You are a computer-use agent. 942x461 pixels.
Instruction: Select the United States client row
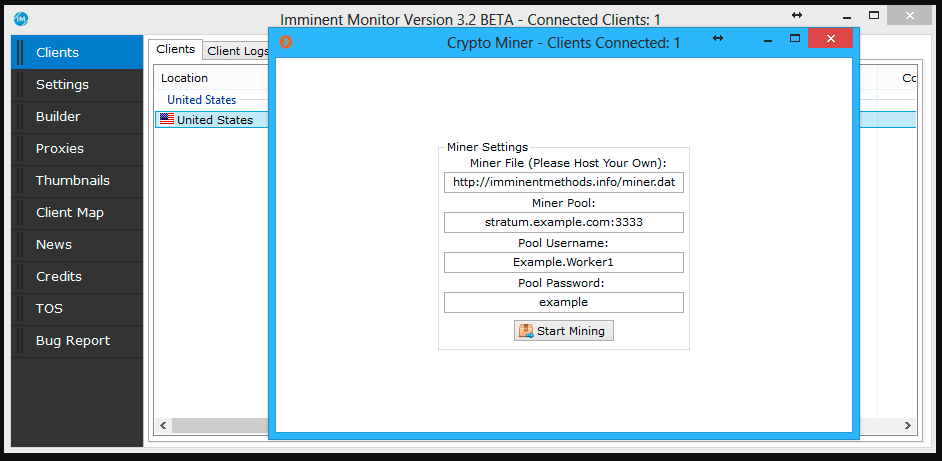click(211, 120)
